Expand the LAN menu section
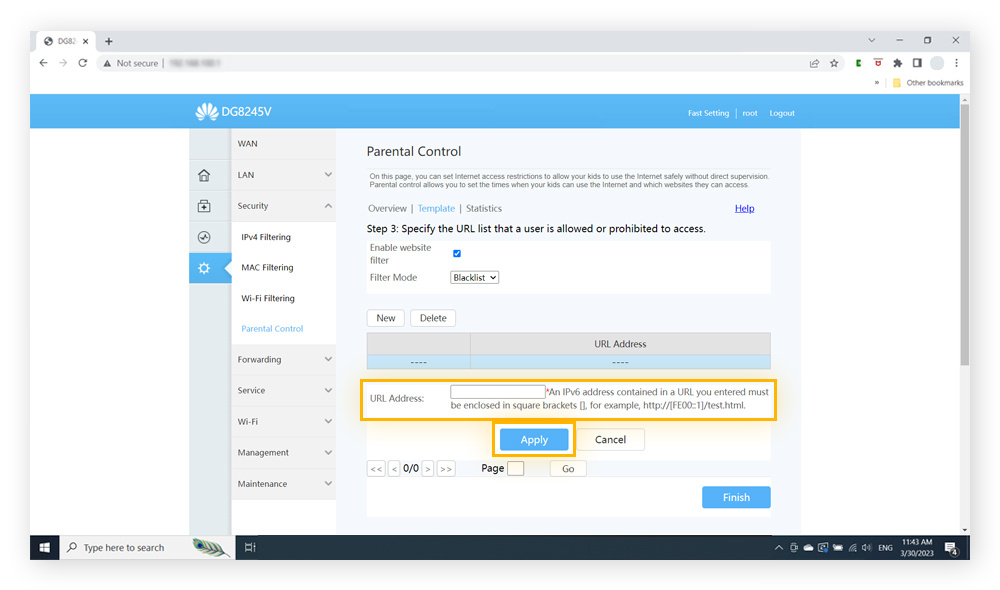 [x=283, y=175]
